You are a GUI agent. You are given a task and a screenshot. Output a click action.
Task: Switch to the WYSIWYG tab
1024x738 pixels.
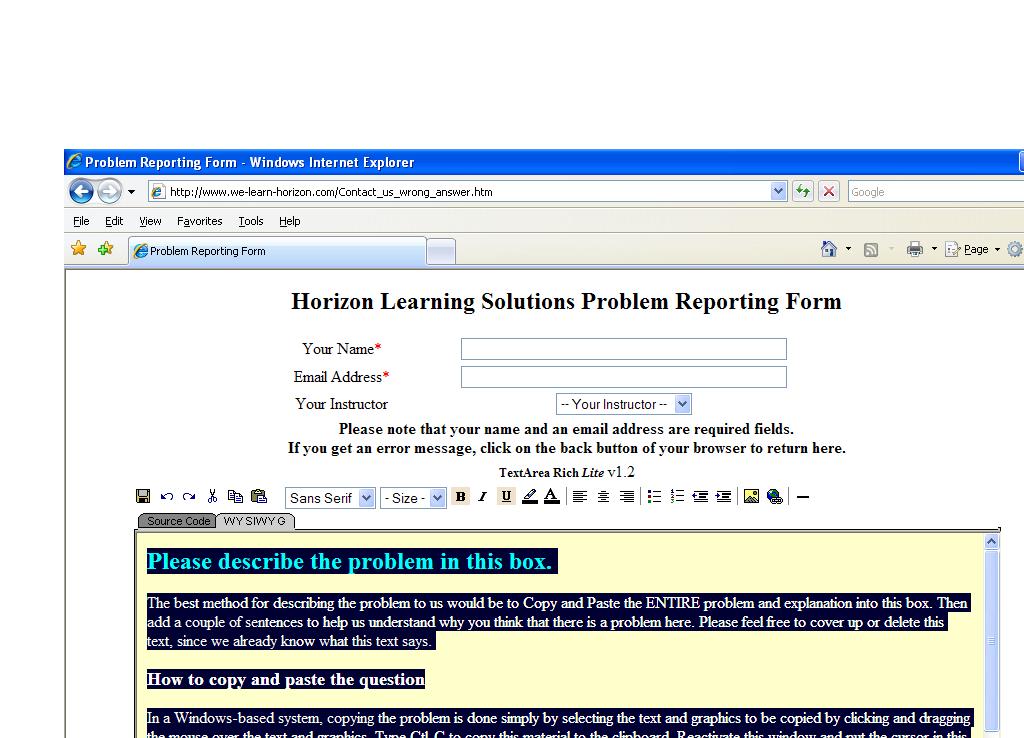point(255,521)
